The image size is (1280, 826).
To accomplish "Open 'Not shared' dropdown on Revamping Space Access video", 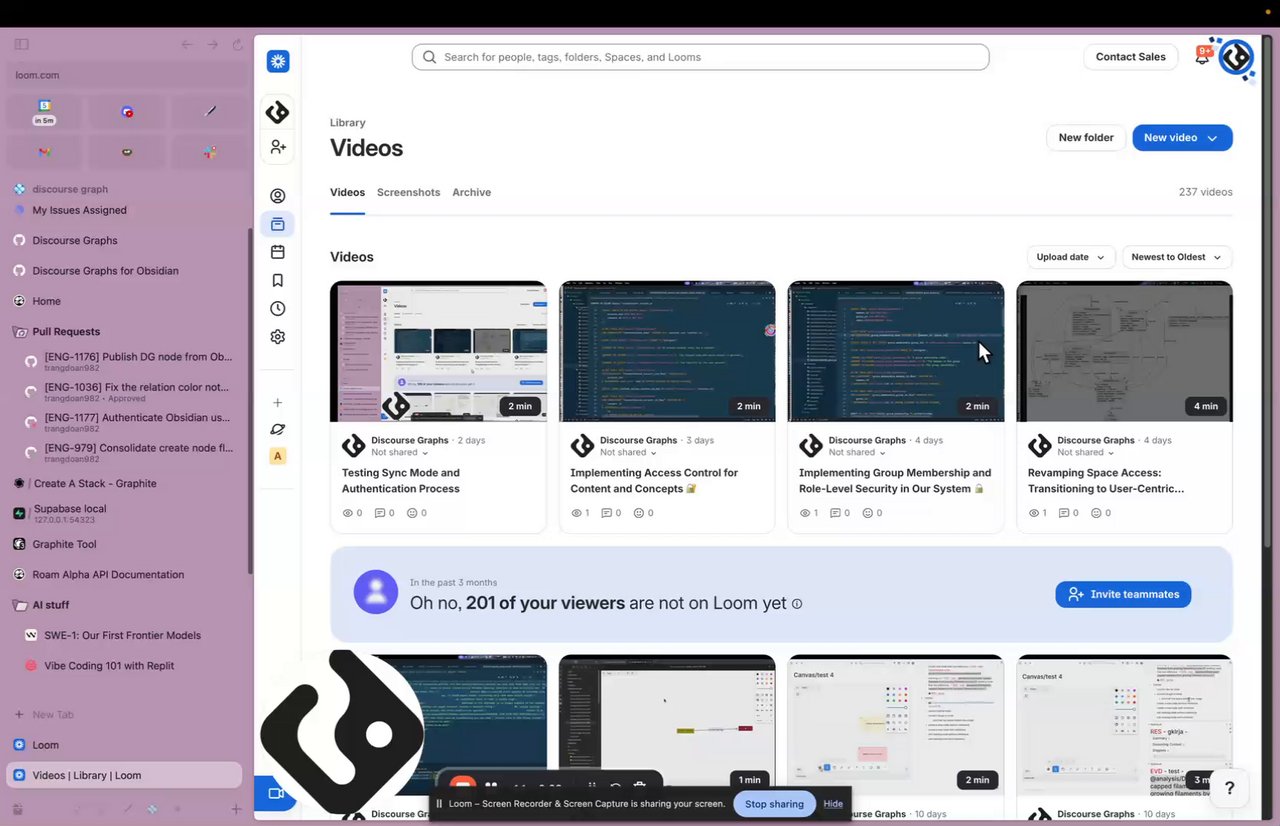I will 1084,452.
